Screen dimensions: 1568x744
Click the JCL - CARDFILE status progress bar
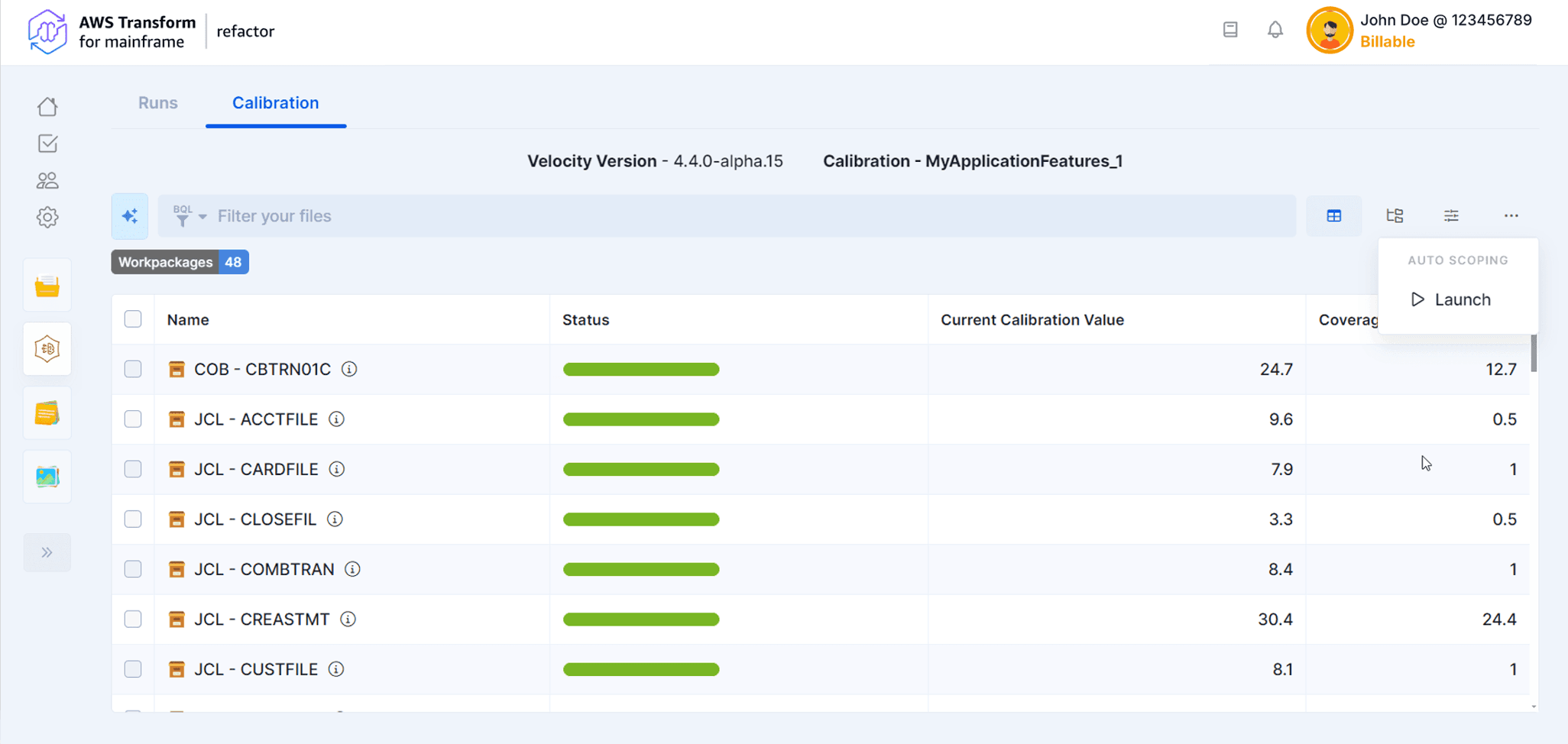(641, 469)
